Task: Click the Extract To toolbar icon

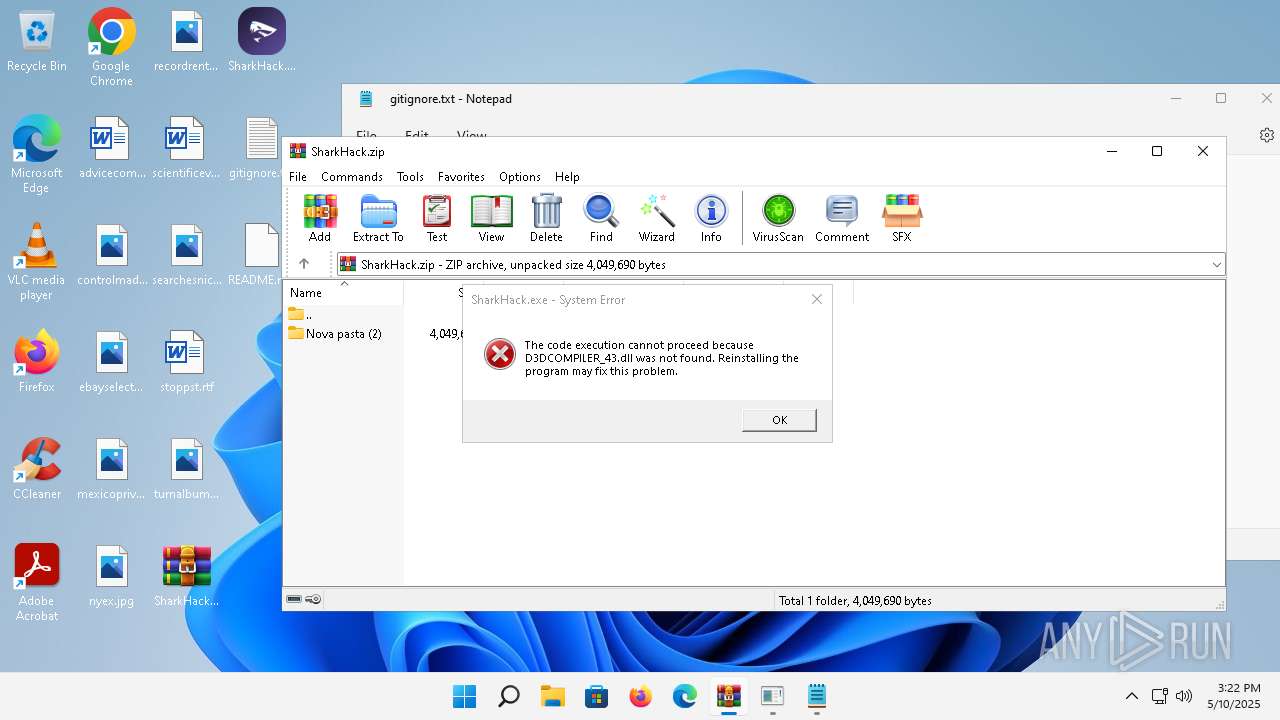Action: [x=378, y=218]
